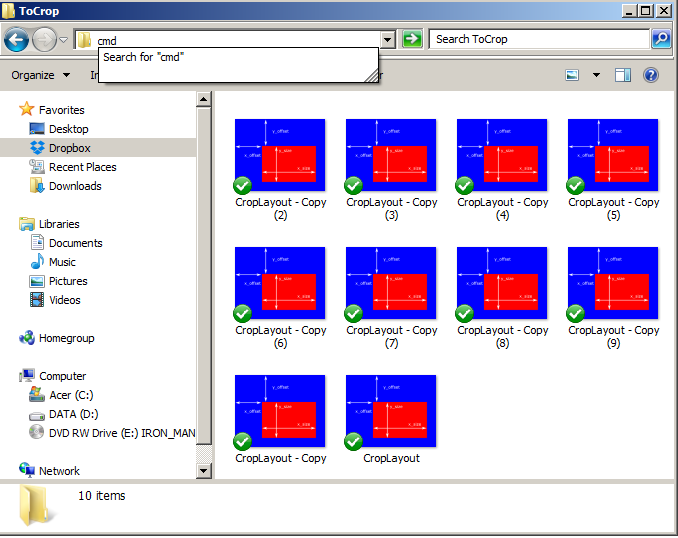Click the search magnifier icon

[661, 39]
